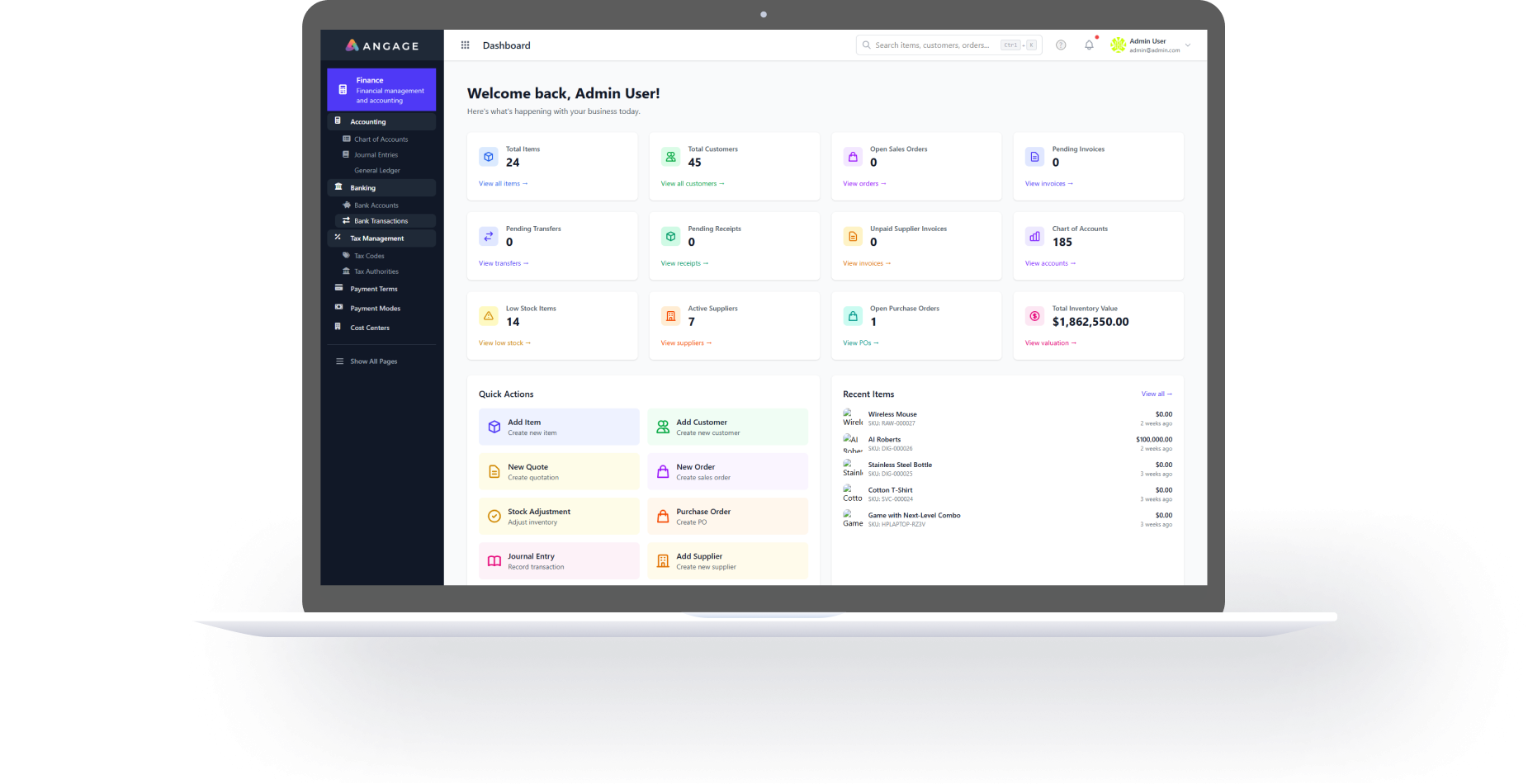
Task: Focus the search items, customers, orders field
Action: [933, 45]
